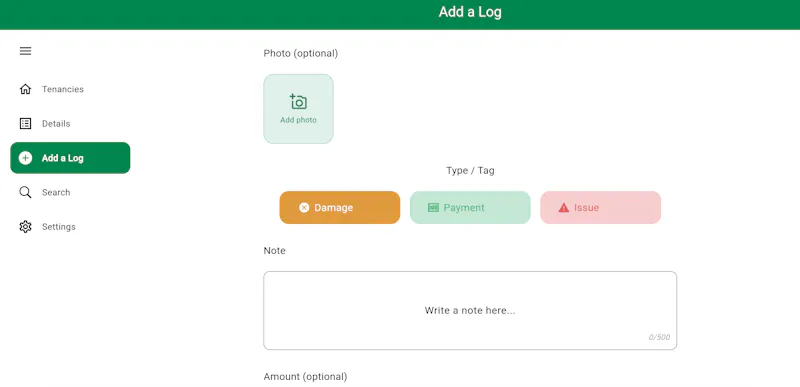Click the Note label

[x=274, y=251]
